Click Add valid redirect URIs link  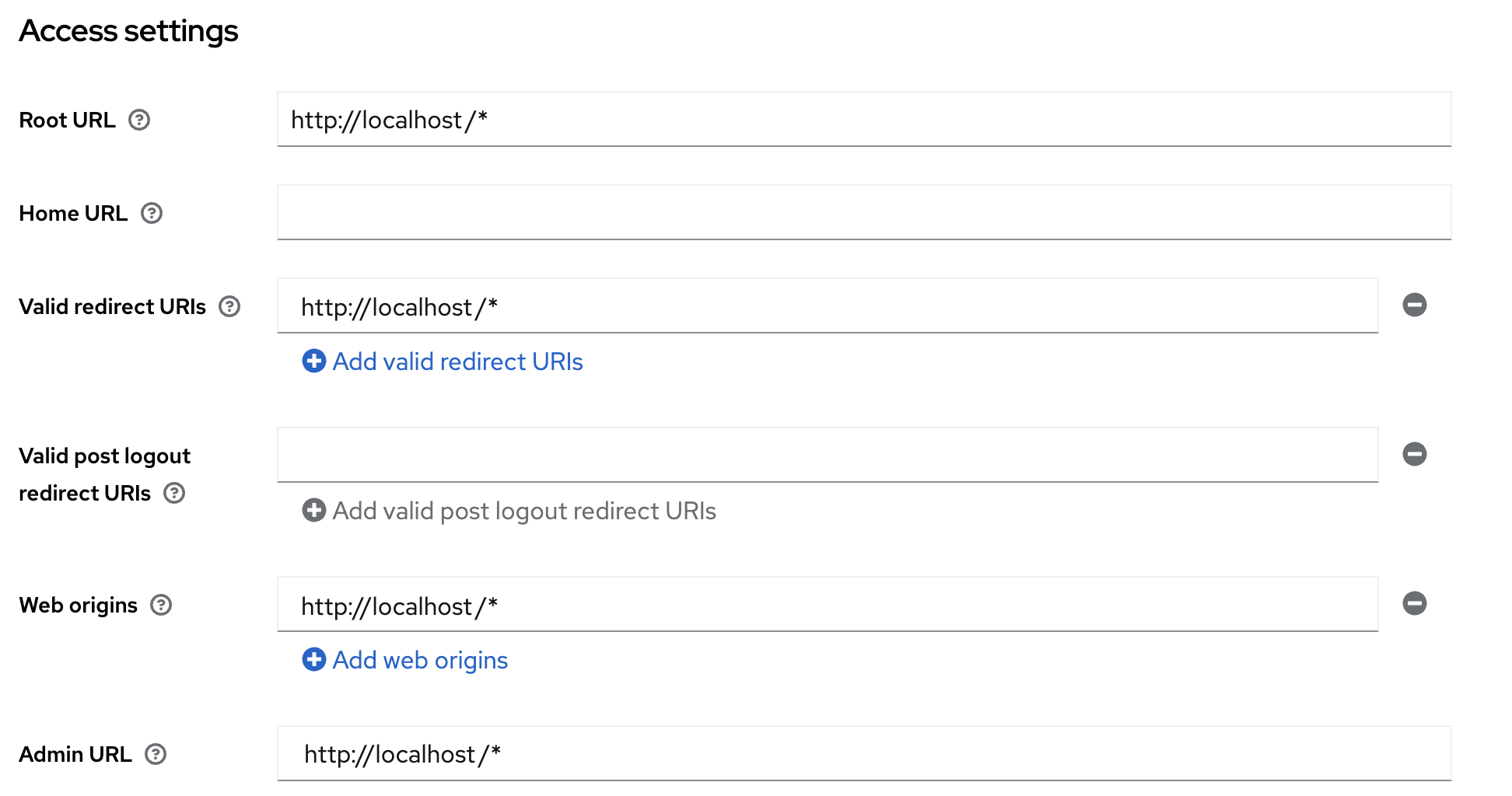click(x=457, y=362)
